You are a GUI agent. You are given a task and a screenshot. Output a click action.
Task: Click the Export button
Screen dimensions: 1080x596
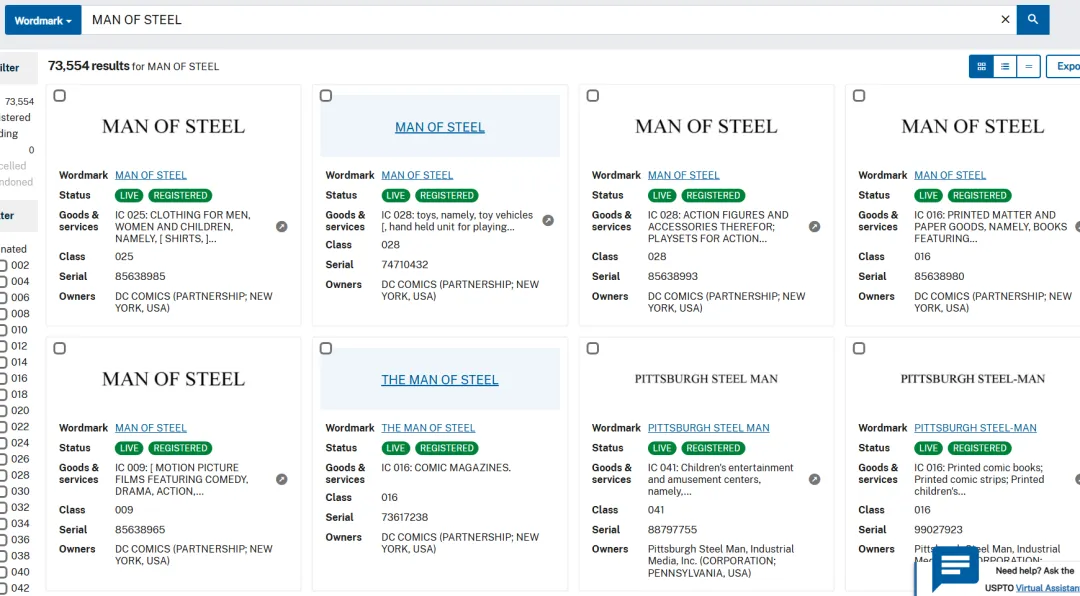1063,66
